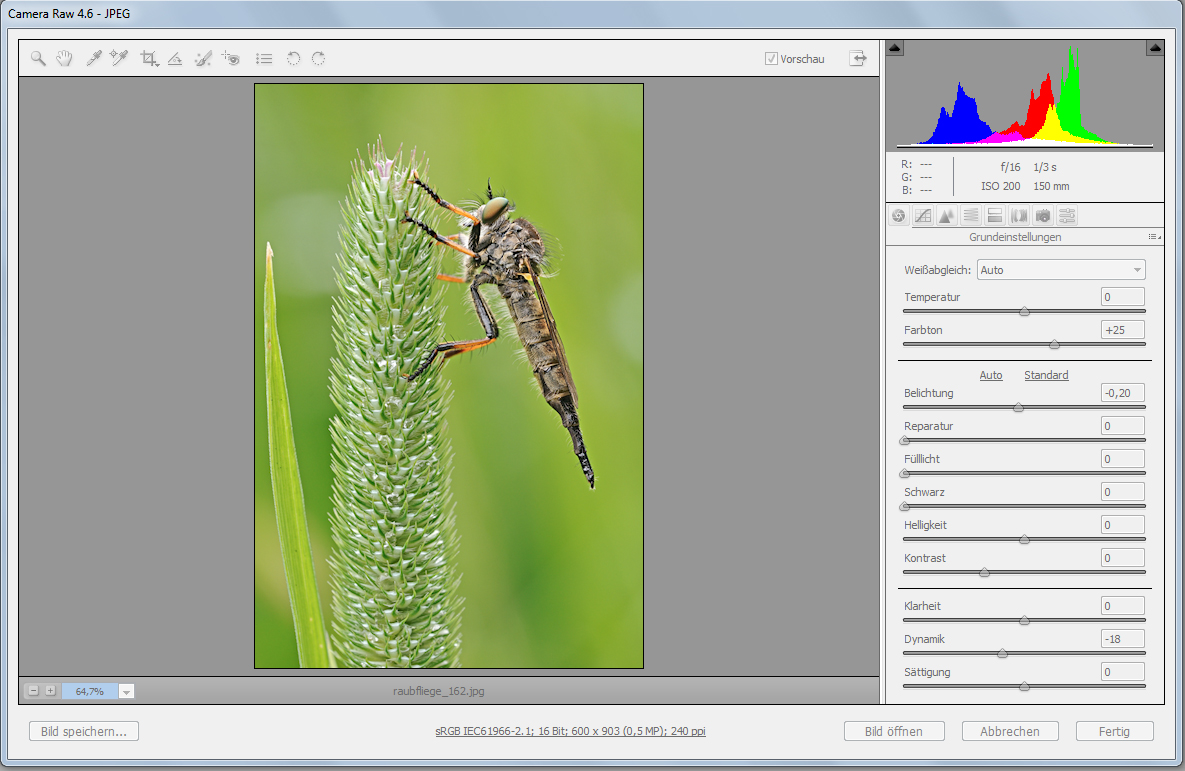This screenshot has height=771, width=1185.
Task: Click the Farbton slider handle
Action: point(1054,344)
